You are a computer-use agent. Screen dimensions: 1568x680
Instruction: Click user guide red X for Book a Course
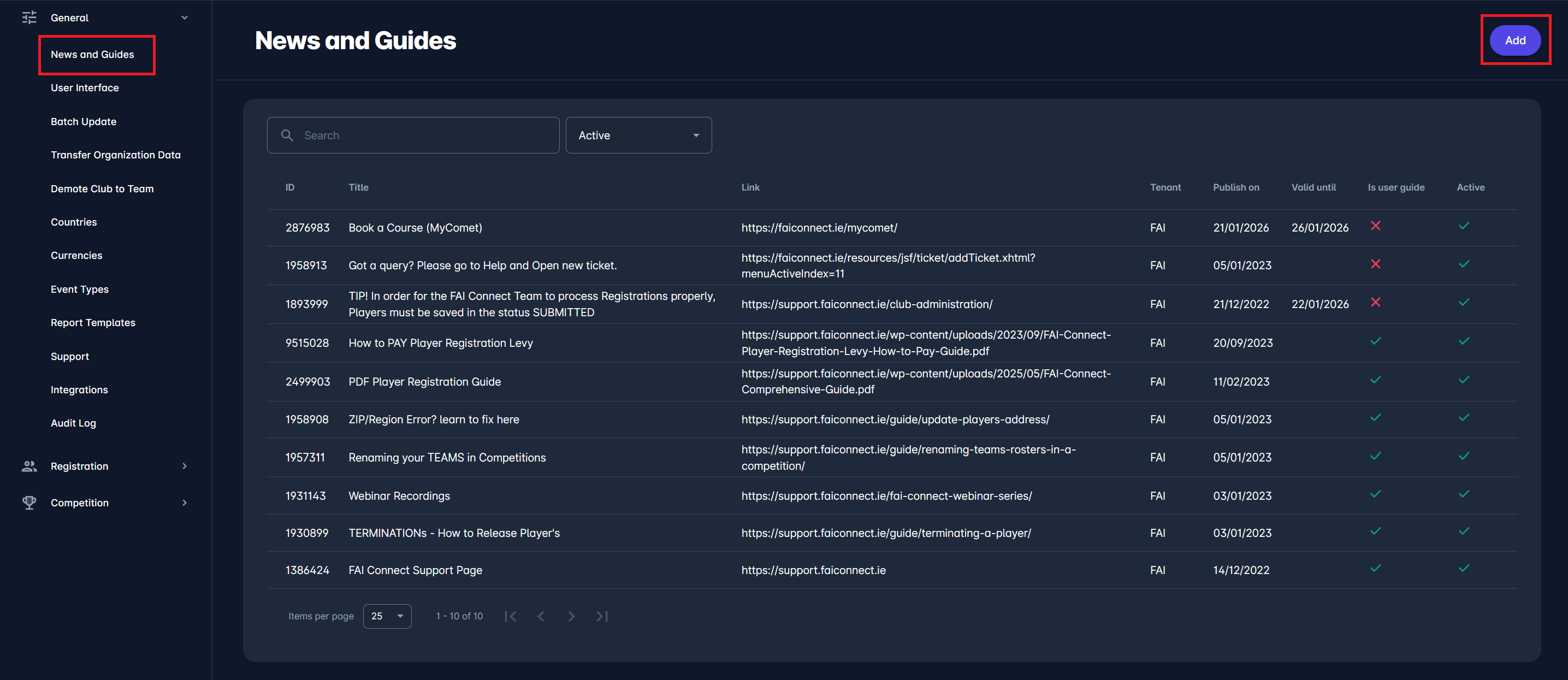pyautogui.click(x=1375, y=226)
